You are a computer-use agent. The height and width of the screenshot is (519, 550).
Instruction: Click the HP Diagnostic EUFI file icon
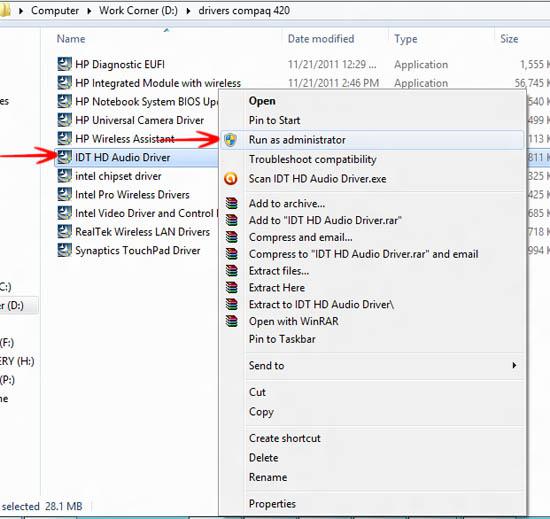tap(65, 64)
